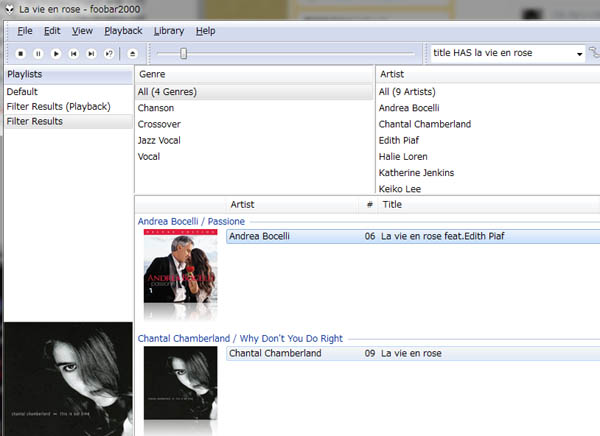Stop playback with the Stop button

pos(21,54)
